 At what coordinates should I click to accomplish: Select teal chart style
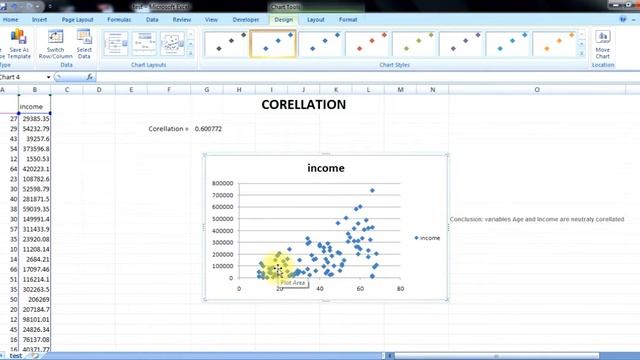click(508, 43)
